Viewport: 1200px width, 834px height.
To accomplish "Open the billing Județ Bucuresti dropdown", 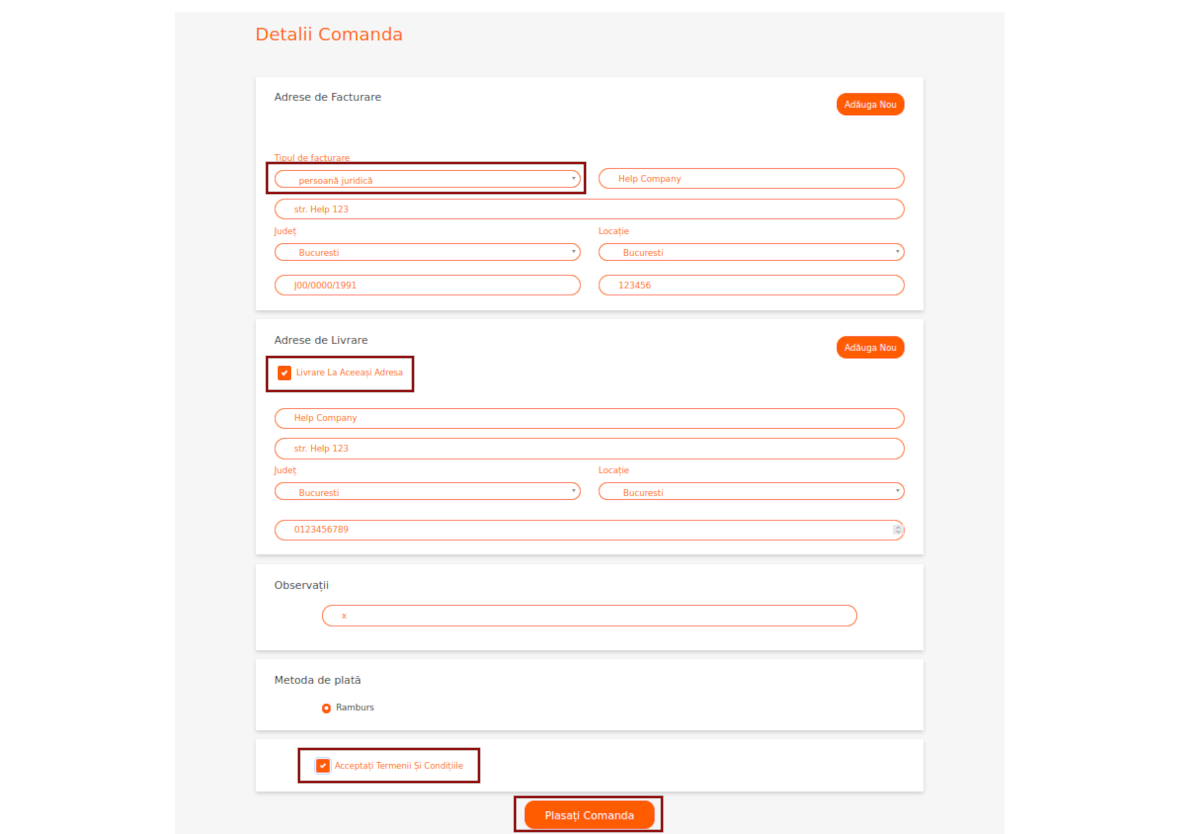I will pos(427,253).
